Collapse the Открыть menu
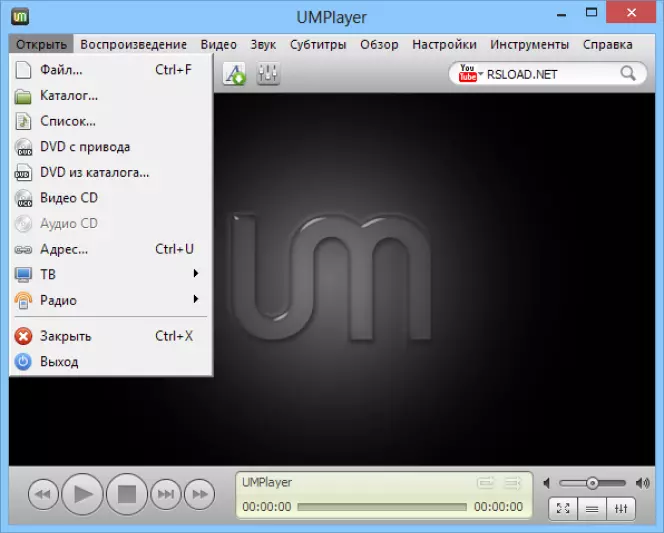Image resolution: width=664 pixels, height=533 pixels. click(x=41, y=44)
